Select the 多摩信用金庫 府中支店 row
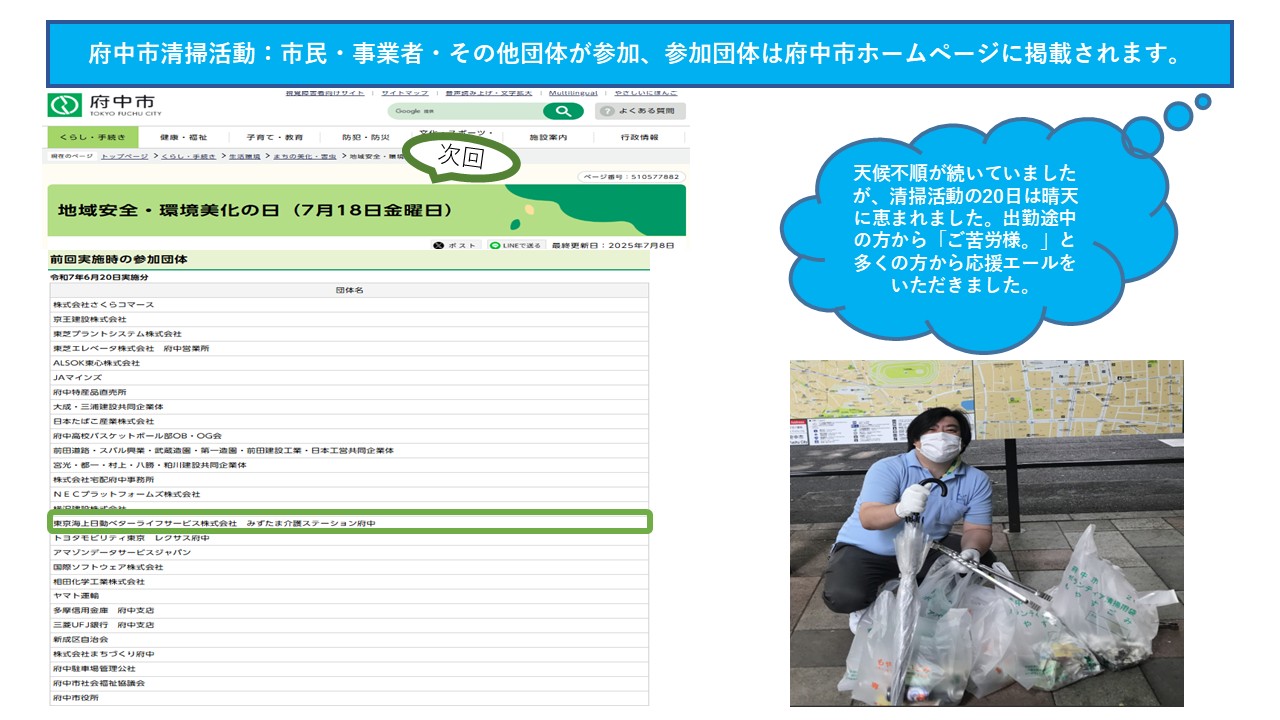The width and height of the screenshot is (1280, 720). click(350, 610)
